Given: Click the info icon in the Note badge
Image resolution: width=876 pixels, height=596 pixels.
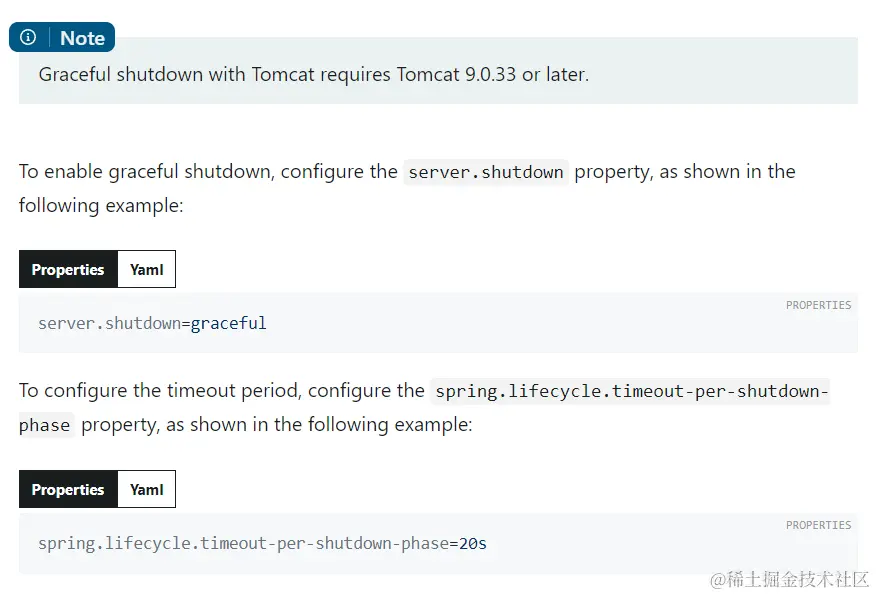Looking at the screenshot, I should (28, 38).
